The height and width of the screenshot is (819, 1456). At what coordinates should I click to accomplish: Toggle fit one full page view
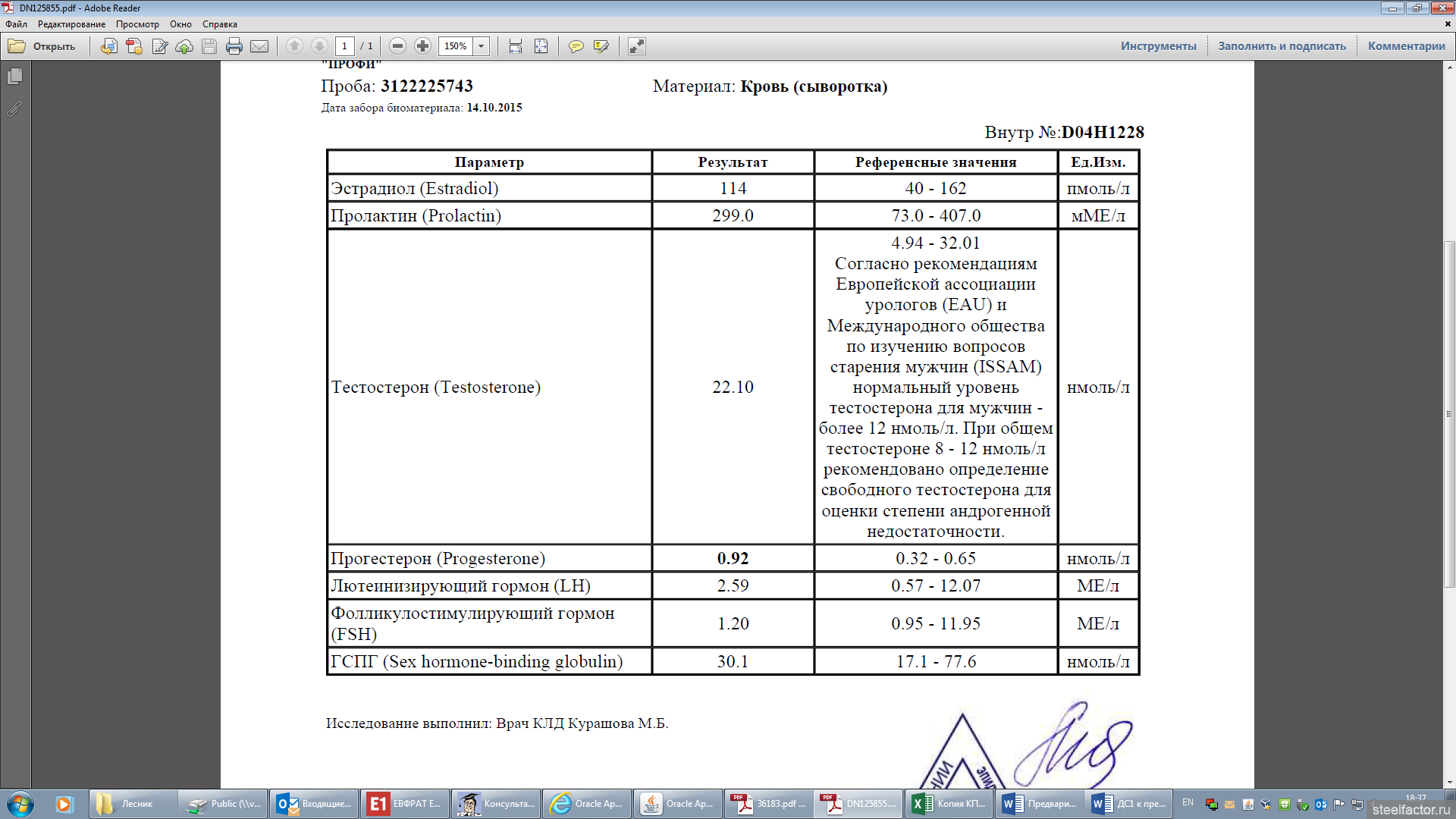coord(541,46)
